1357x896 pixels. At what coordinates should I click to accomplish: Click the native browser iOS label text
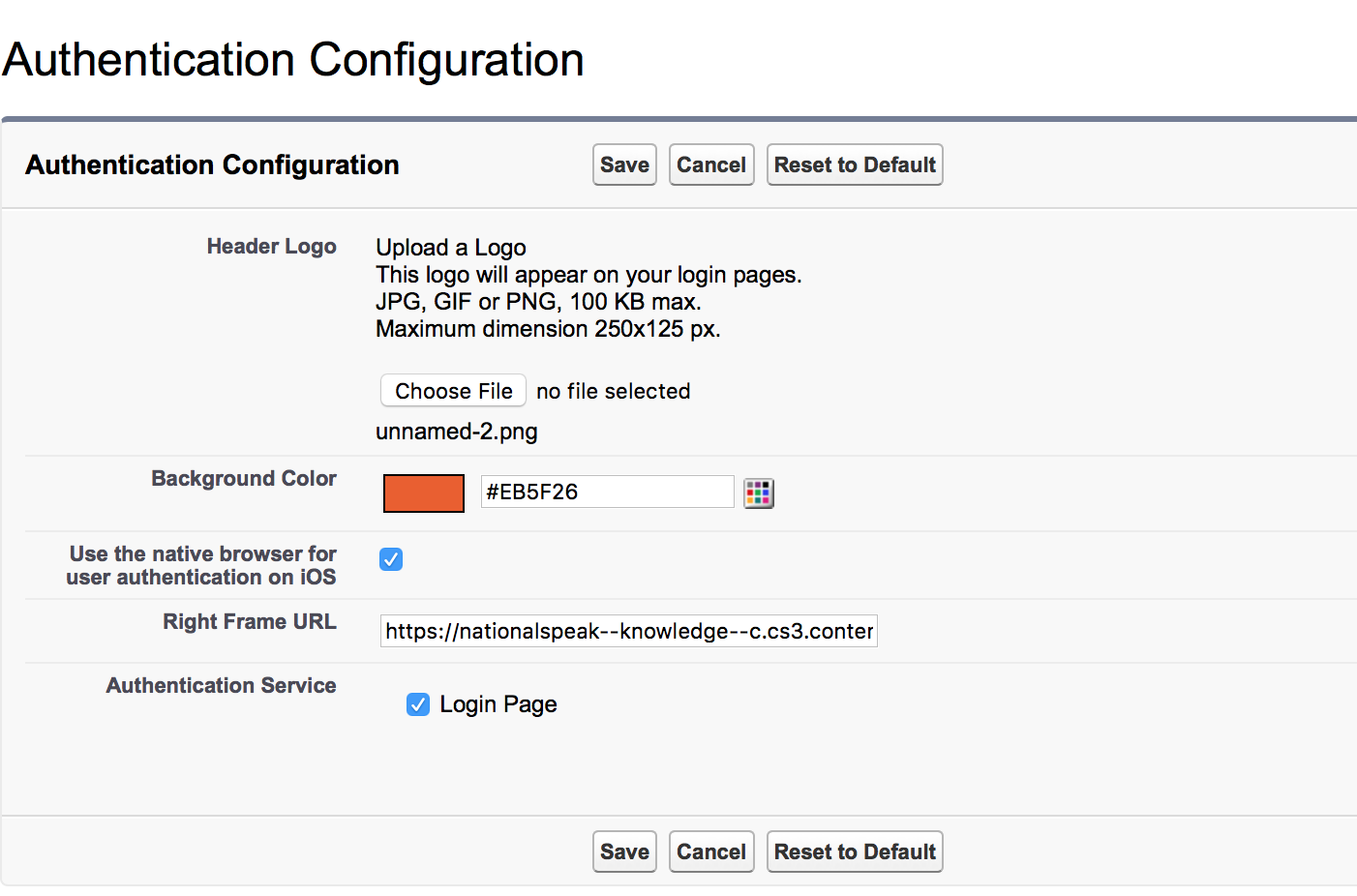click(x=202, y=565)
